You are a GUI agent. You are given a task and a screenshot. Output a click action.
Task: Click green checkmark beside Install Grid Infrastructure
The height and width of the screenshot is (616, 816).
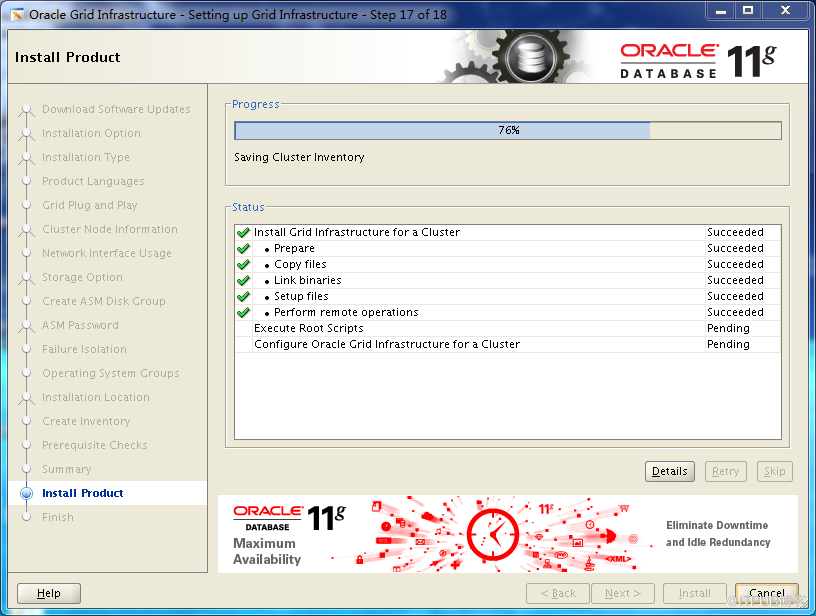coord(243,232)
